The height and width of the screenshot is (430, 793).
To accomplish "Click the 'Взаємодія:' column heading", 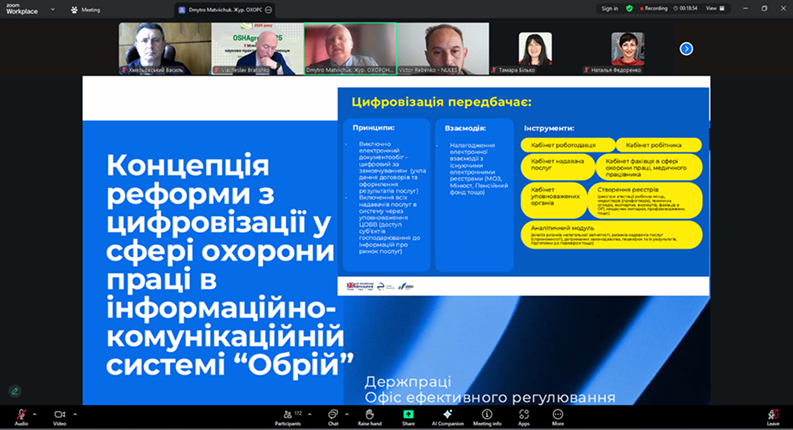I will click(465, 128).
